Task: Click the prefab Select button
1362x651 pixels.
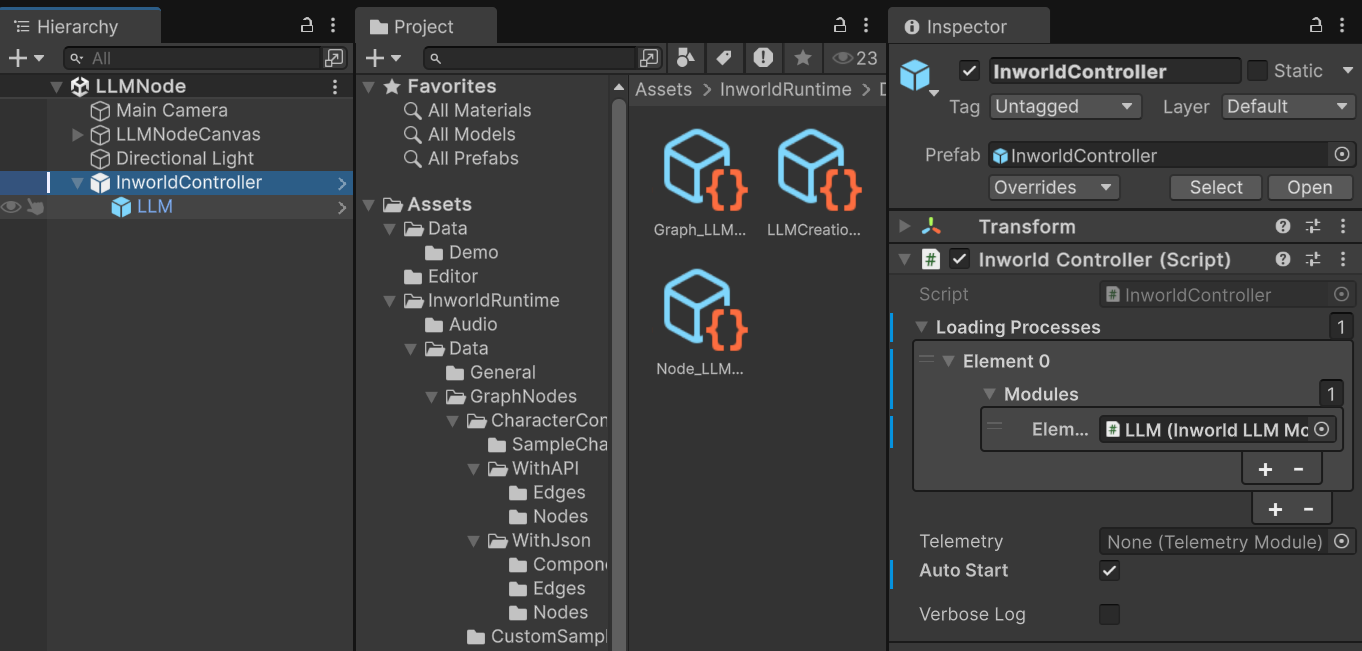Action: (x=1215, y=187)
